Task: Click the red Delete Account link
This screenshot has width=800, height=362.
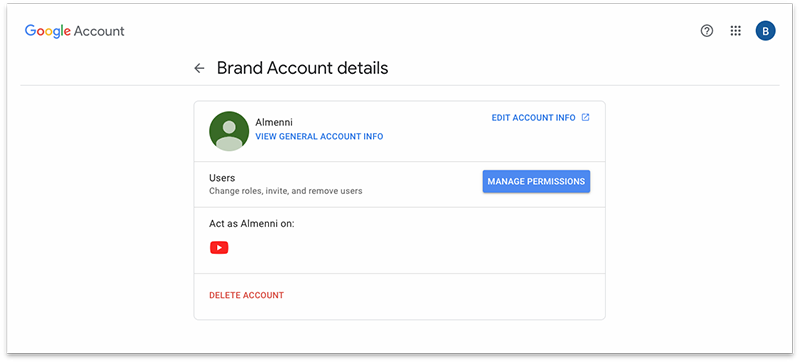Action: pos(246,295)
